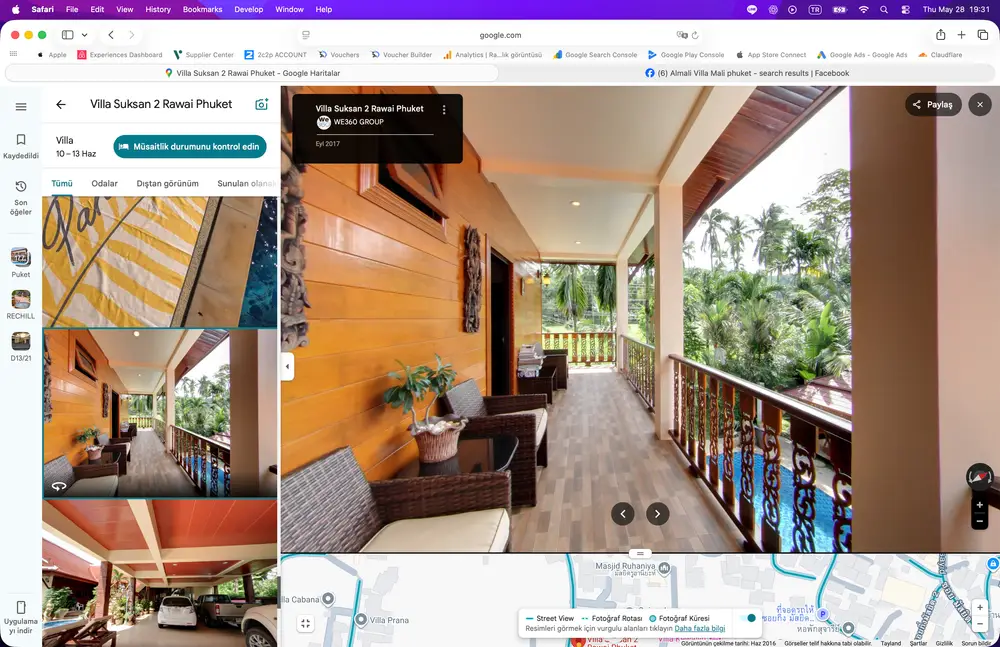Open Daha fazla bilgi link
This screenshot has height=647, width=1000.
[x=700, y=628]
